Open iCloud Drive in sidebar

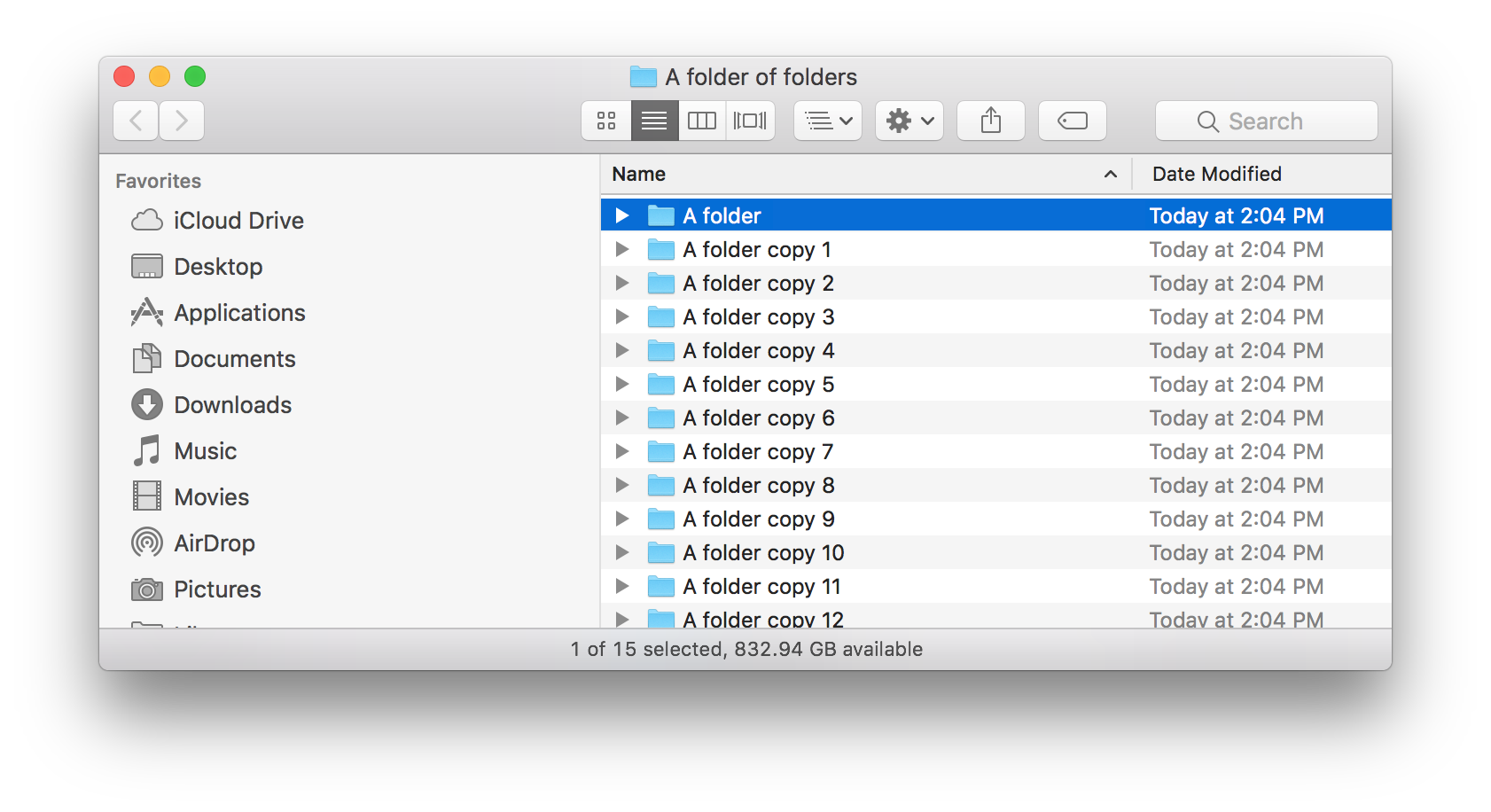217,220
